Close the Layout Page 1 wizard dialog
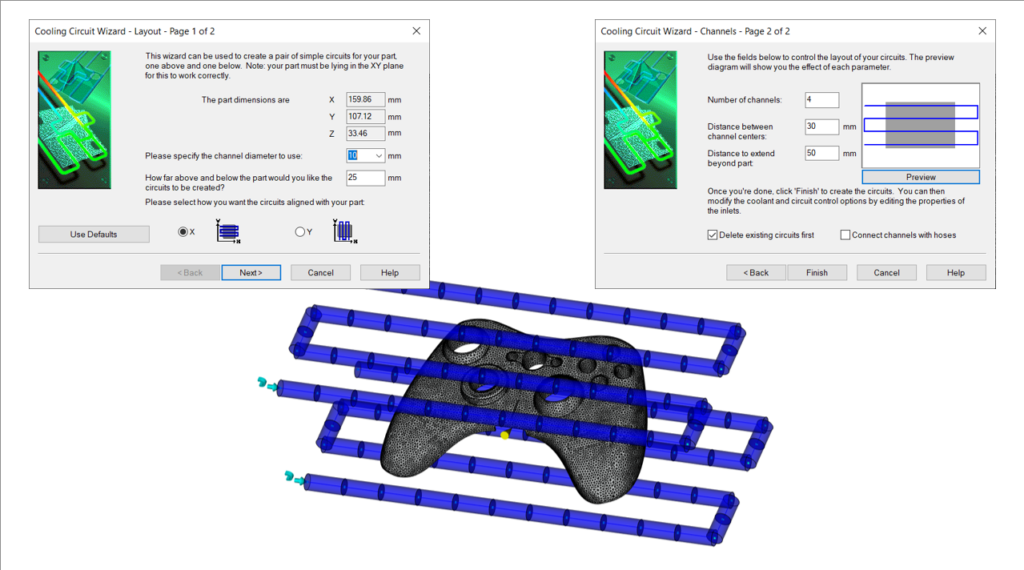The image size is (1024, 570). coord(416,31)
